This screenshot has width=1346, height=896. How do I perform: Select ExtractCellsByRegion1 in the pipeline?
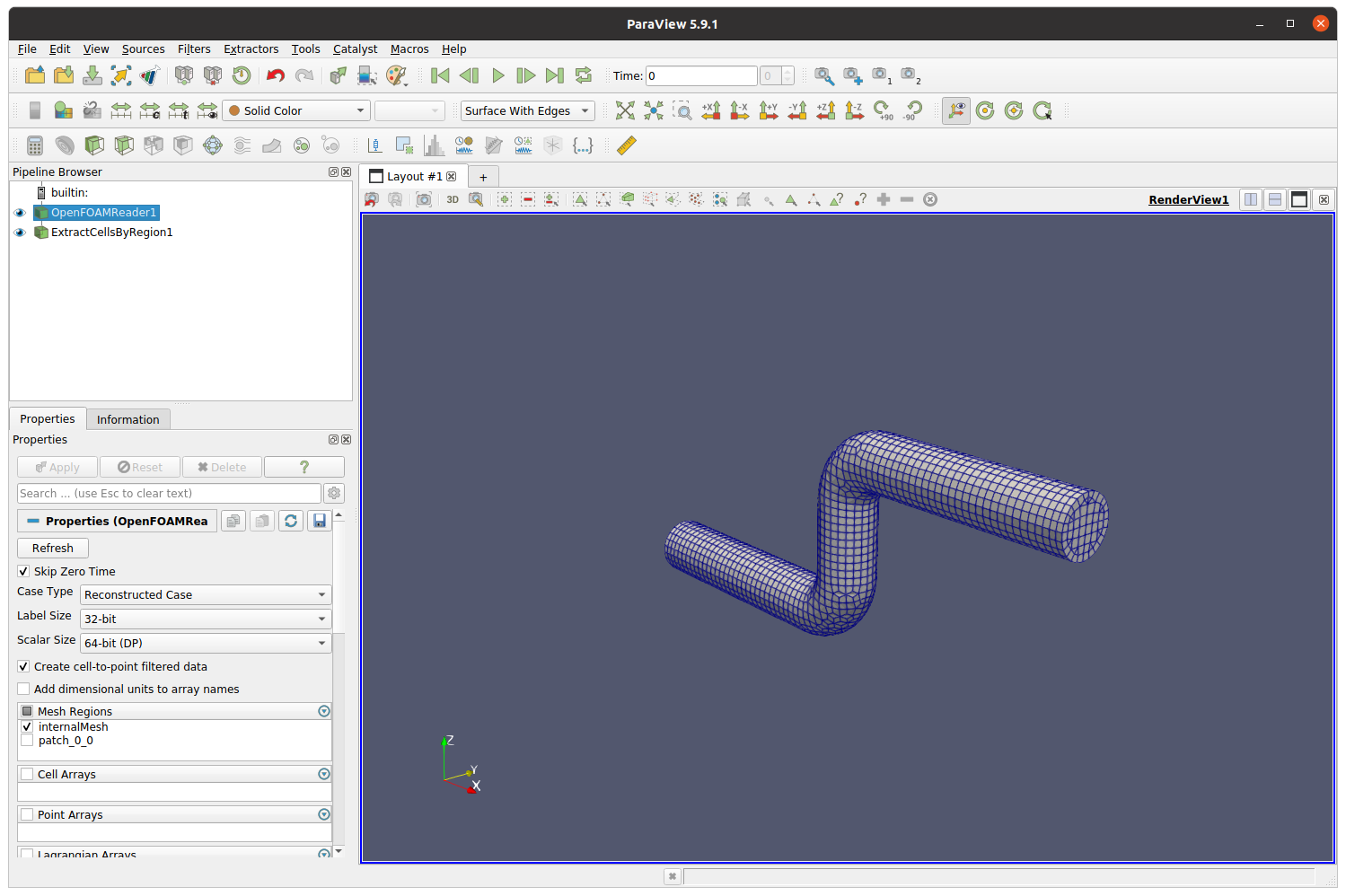[x=111, y=233]
